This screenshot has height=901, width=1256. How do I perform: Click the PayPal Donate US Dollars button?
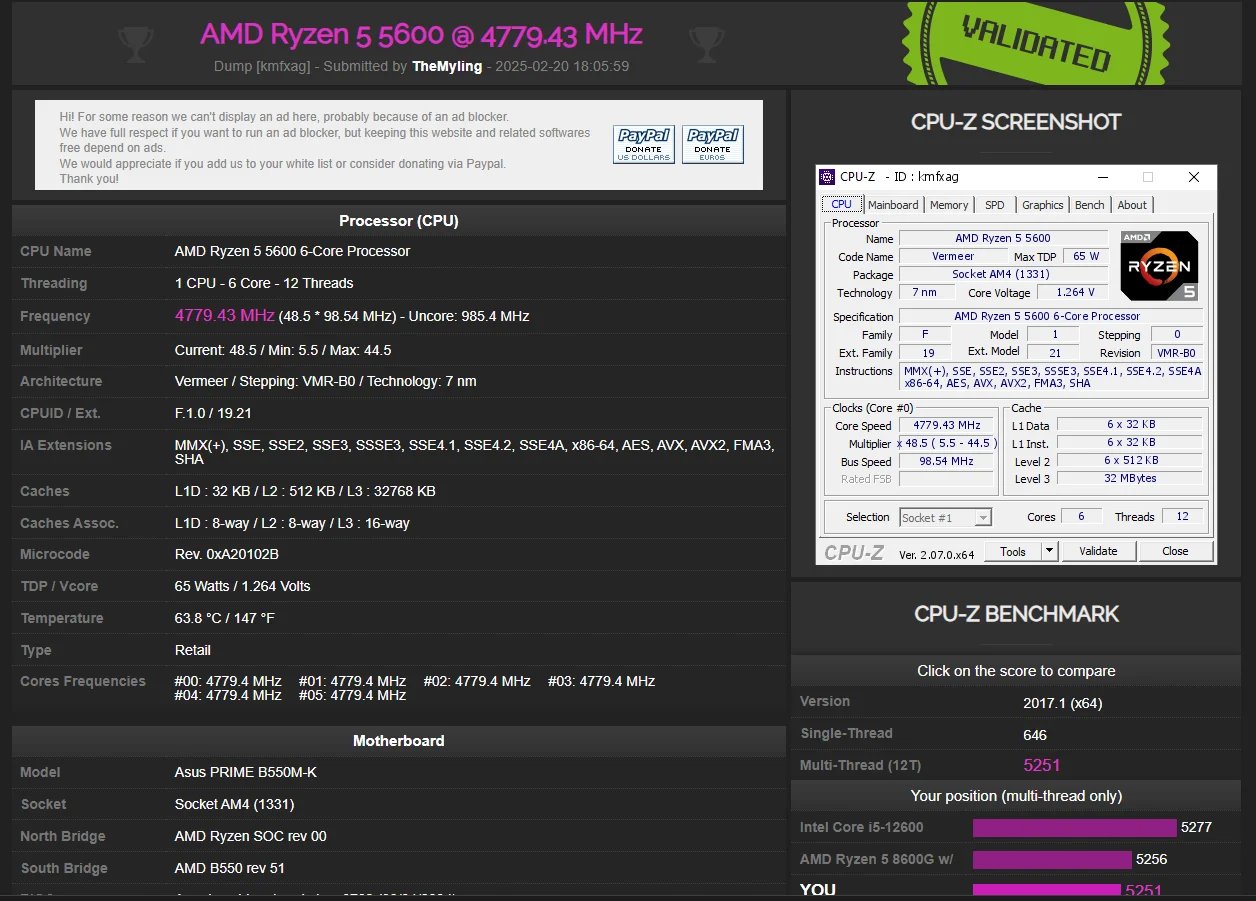pos(644,144)
